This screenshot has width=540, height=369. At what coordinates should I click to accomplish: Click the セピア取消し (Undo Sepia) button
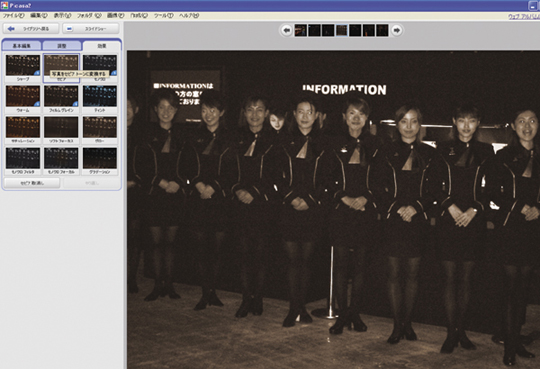[x=32, y=183]
